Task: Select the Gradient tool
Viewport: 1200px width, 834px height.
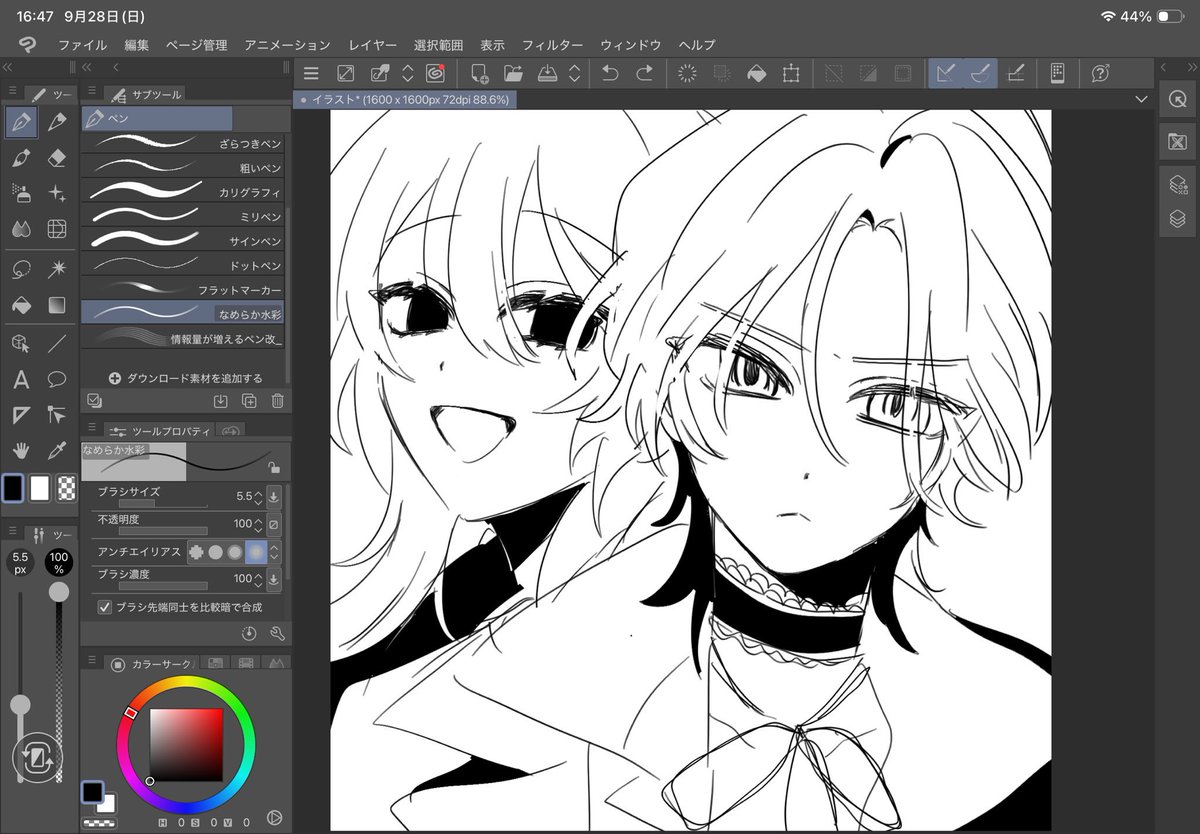Action: point(57,305)
